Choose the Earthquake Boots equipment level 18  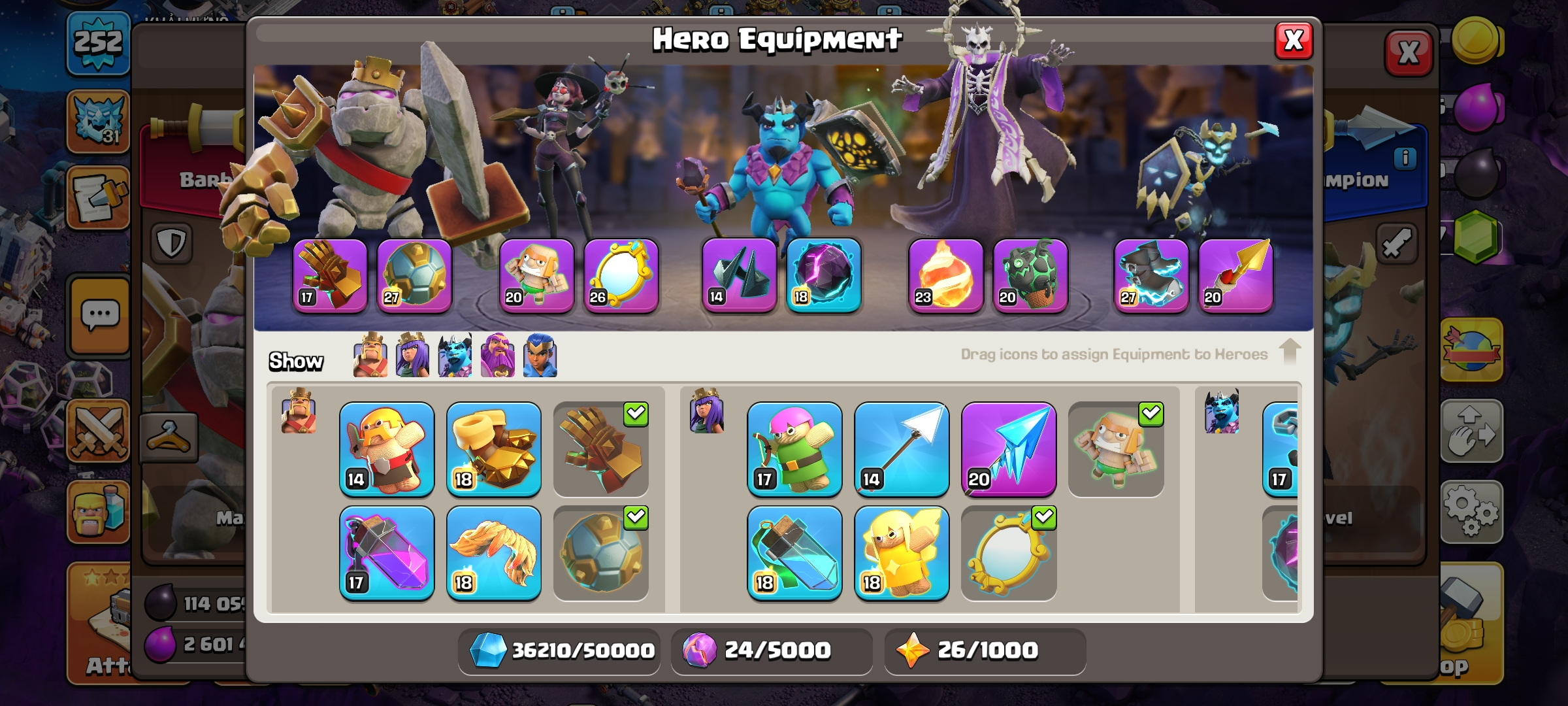pos(494,449)
